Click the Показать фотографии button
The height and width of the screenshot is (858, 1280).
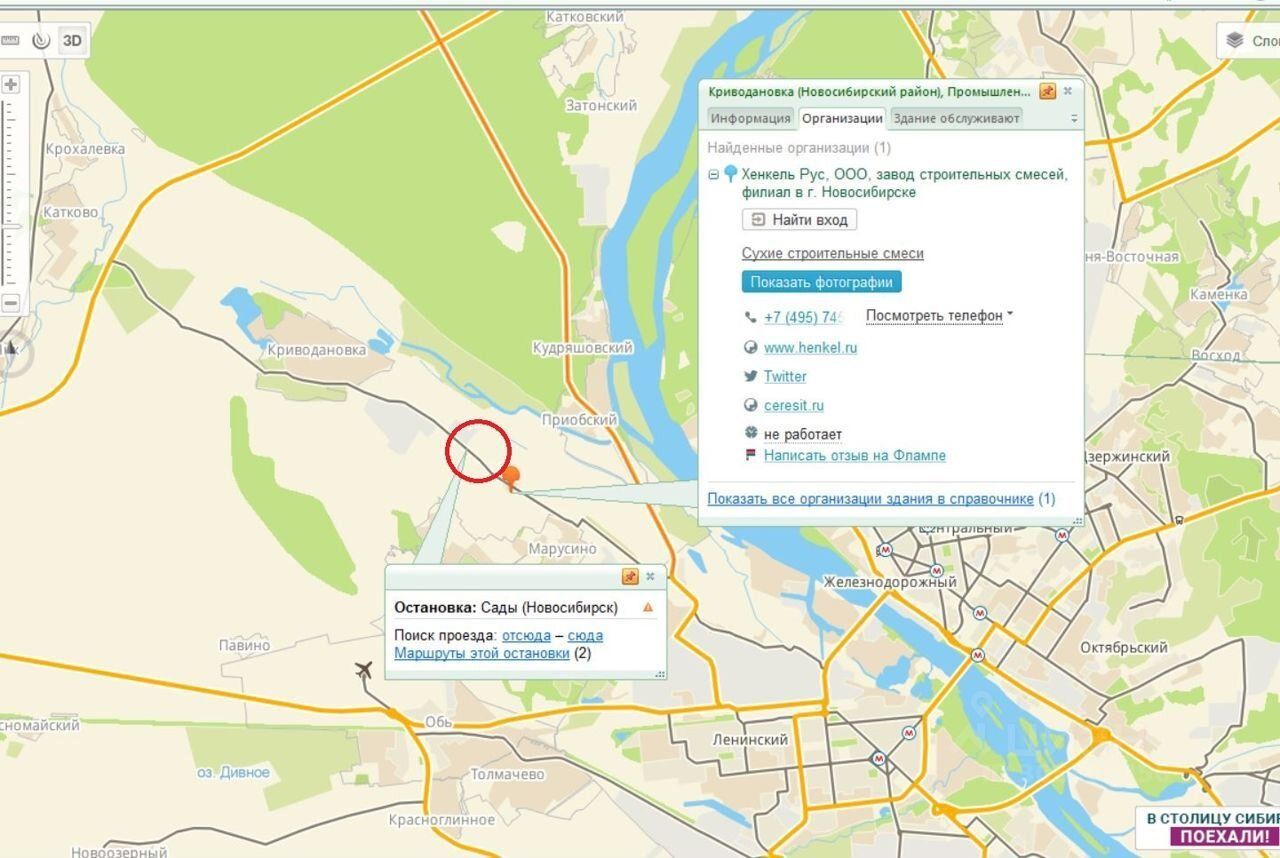822,282
